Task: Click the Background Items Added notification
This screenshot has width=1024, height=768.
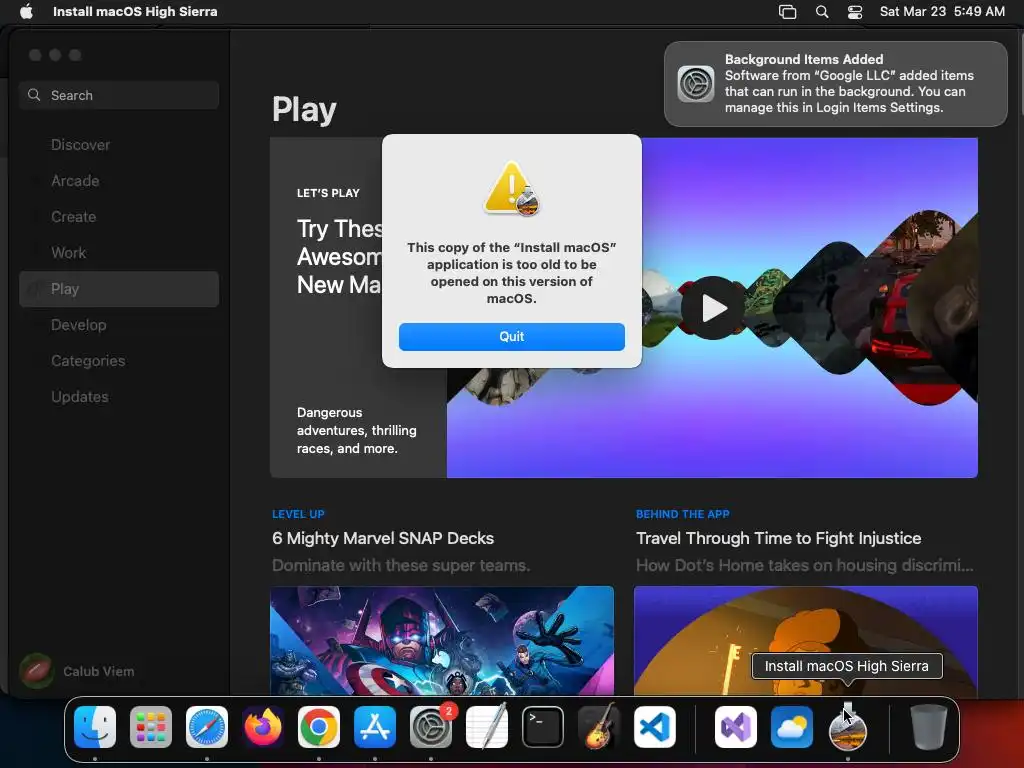Action: 836,84
